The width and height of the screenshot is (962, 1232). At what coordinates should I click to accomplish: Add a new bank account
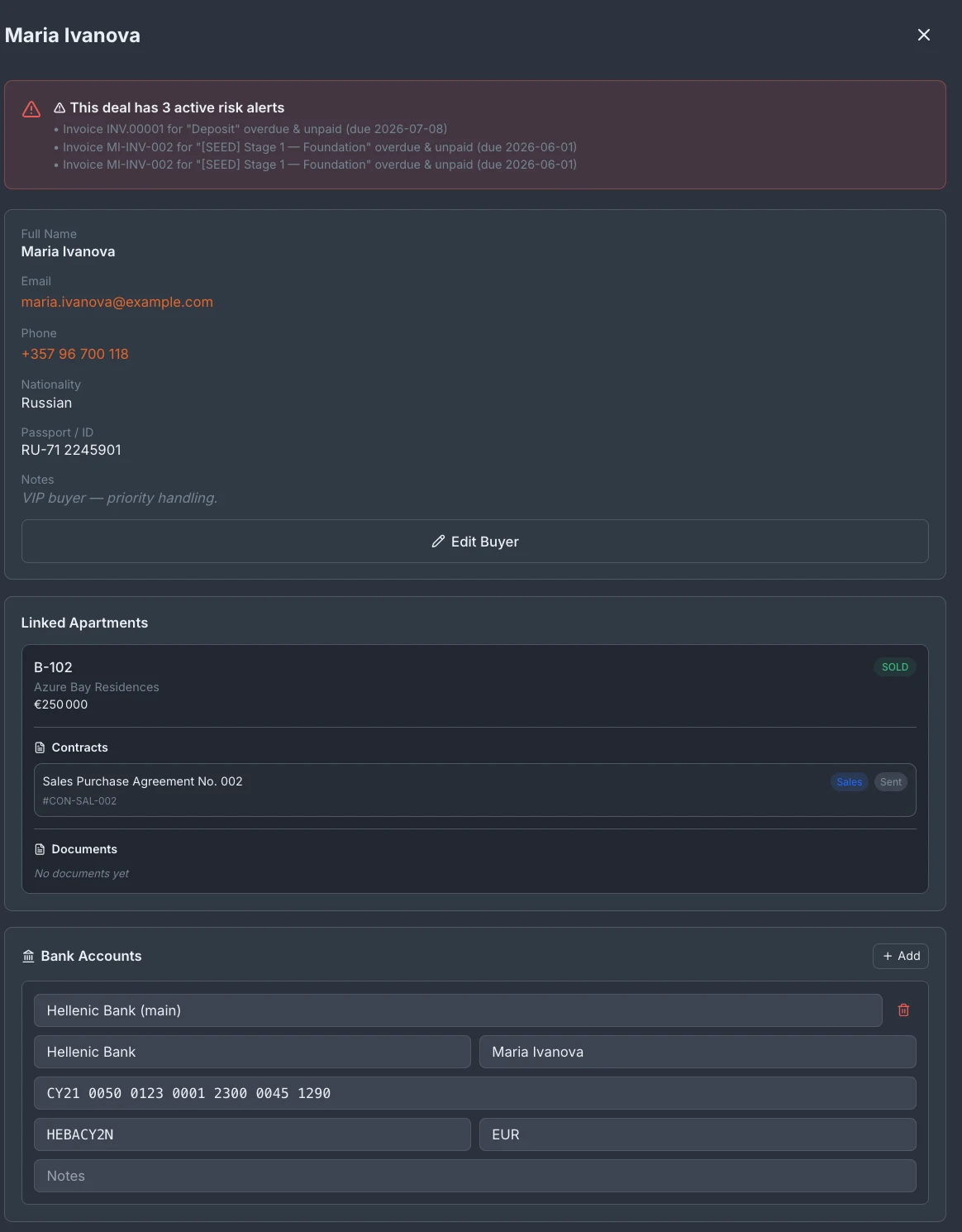coord(901,956)
